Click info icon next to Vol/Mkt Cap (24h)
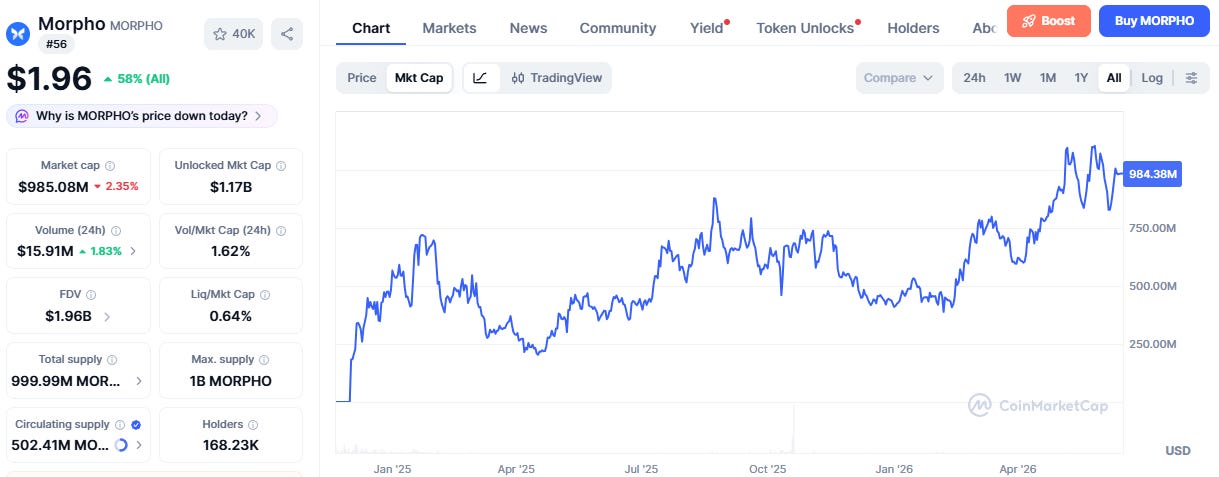Viewport: 1219px width, 477px height. (x=282, y=230)
